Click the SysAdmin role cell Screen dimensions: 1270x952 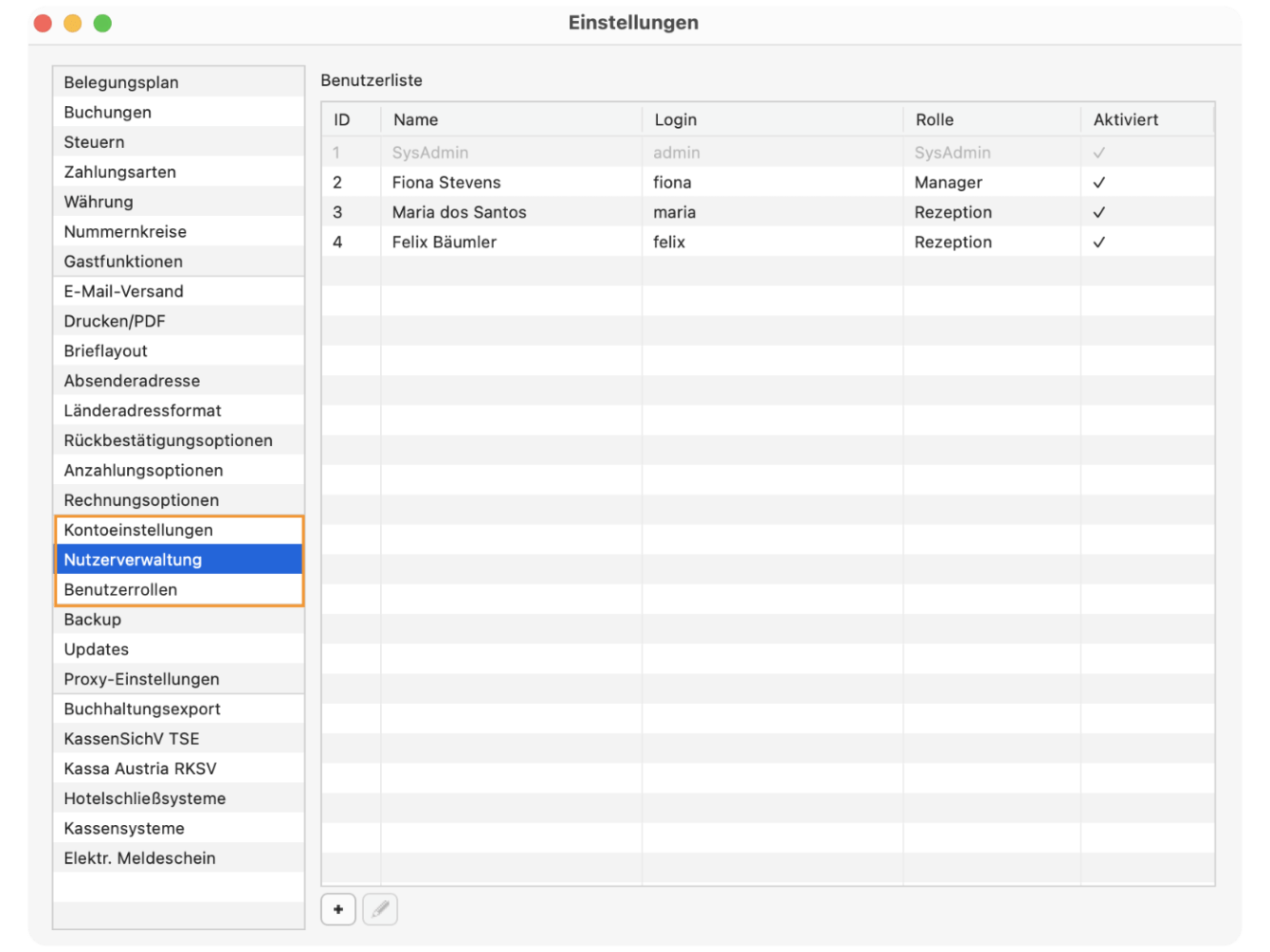tap(992, 153)
